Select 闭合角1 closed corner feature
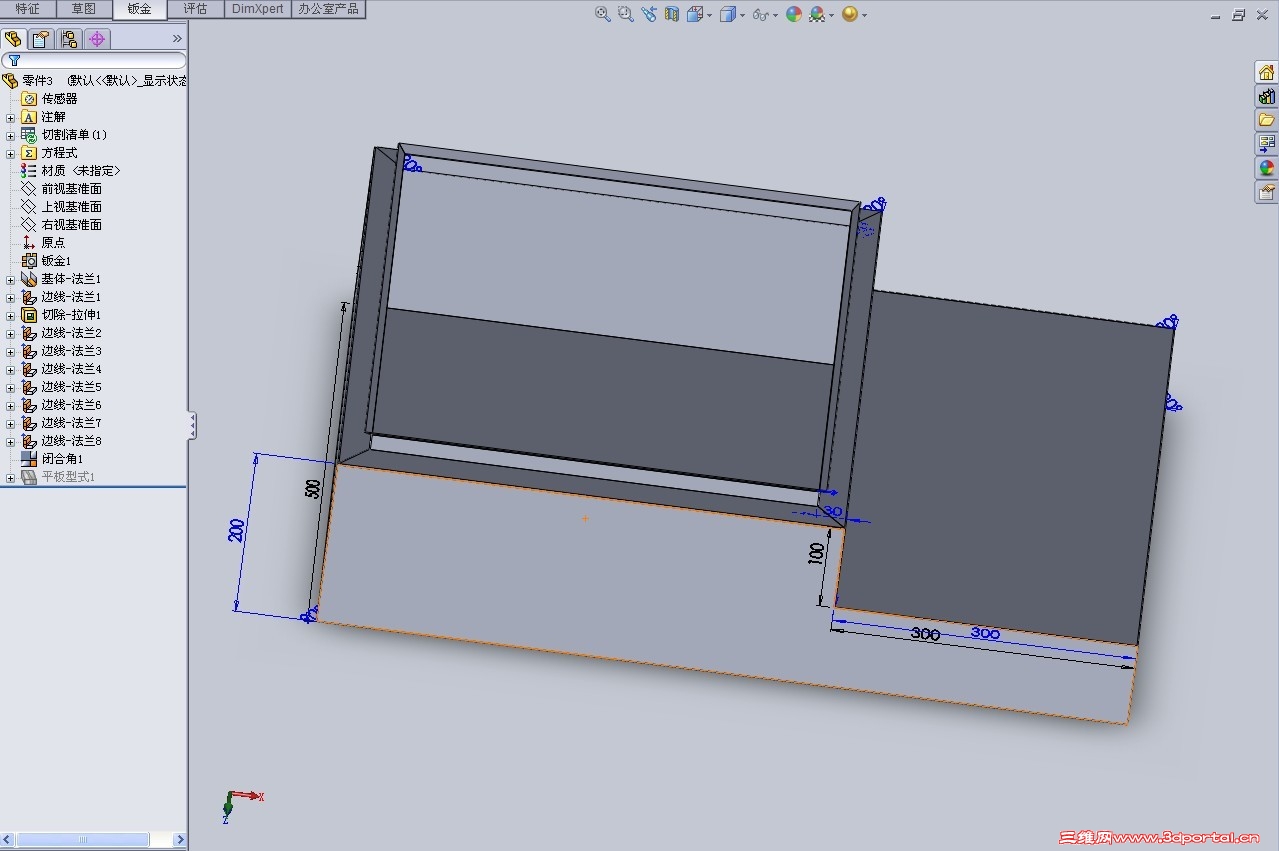The width and height of the screenshot is (1279, 851). tap(62, 458)
